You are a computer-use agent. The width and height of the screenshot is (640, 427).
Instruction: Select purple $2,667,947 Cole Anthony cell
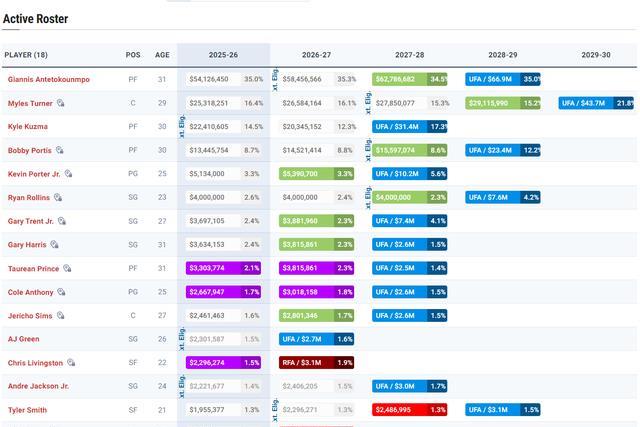pos(223,292)
